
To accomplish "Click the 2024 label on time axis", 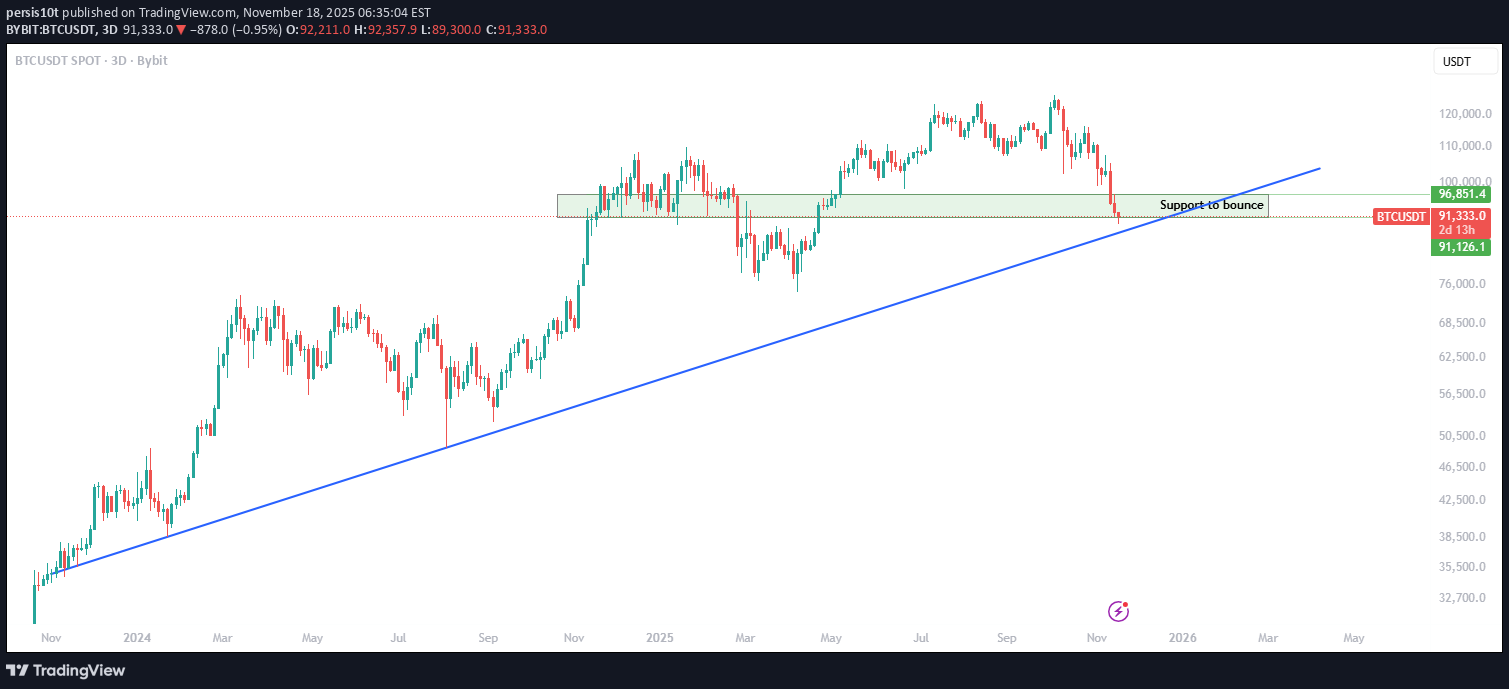I will (x=137, y=637).
